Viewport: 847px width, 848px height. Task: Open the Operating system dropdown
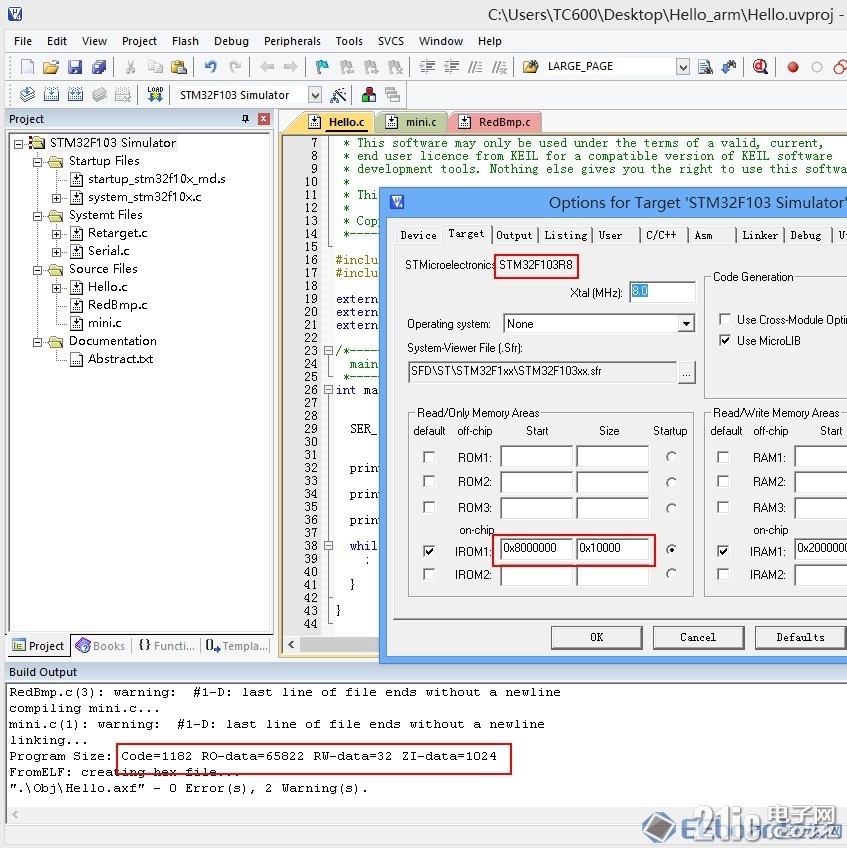[x=686, y=324]
